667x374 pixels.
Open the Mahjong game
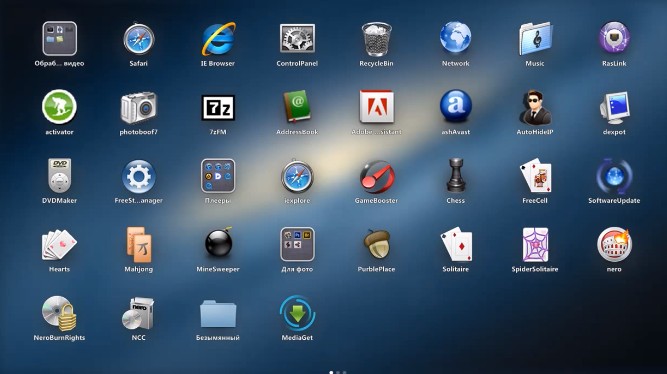[x=139, y=244]
